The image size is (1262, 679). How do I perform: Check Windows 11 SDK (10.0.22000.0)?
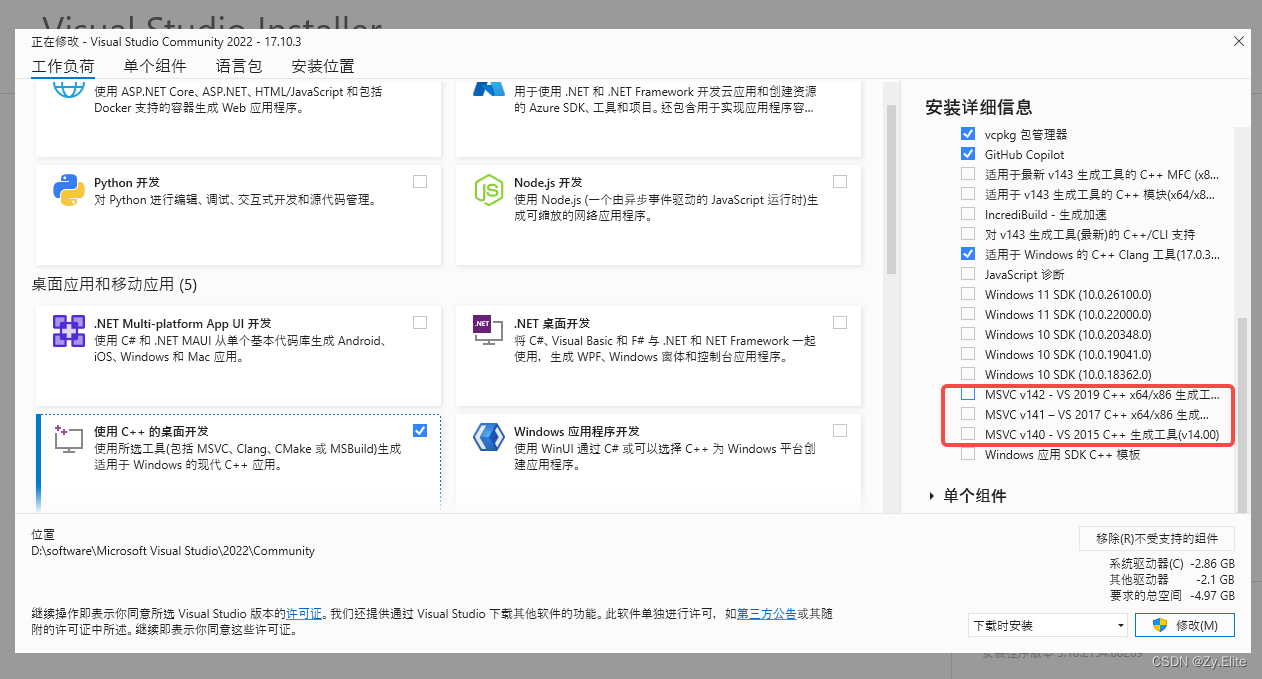pos(967,314)
